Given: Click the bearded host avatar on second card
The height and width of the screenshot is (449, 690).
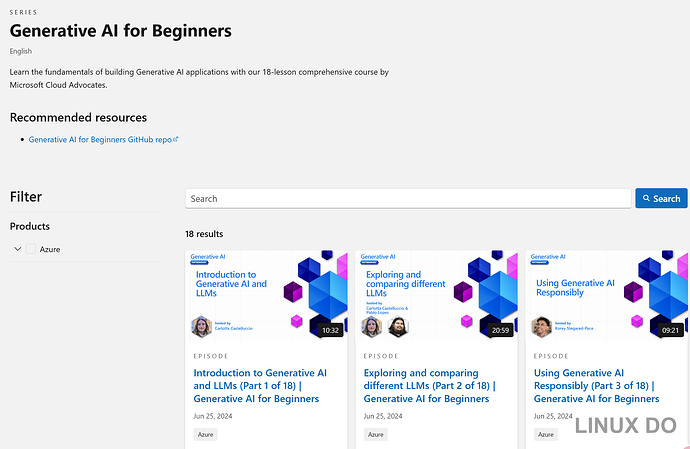Looking at the screenshot, I should coord(398,327).
